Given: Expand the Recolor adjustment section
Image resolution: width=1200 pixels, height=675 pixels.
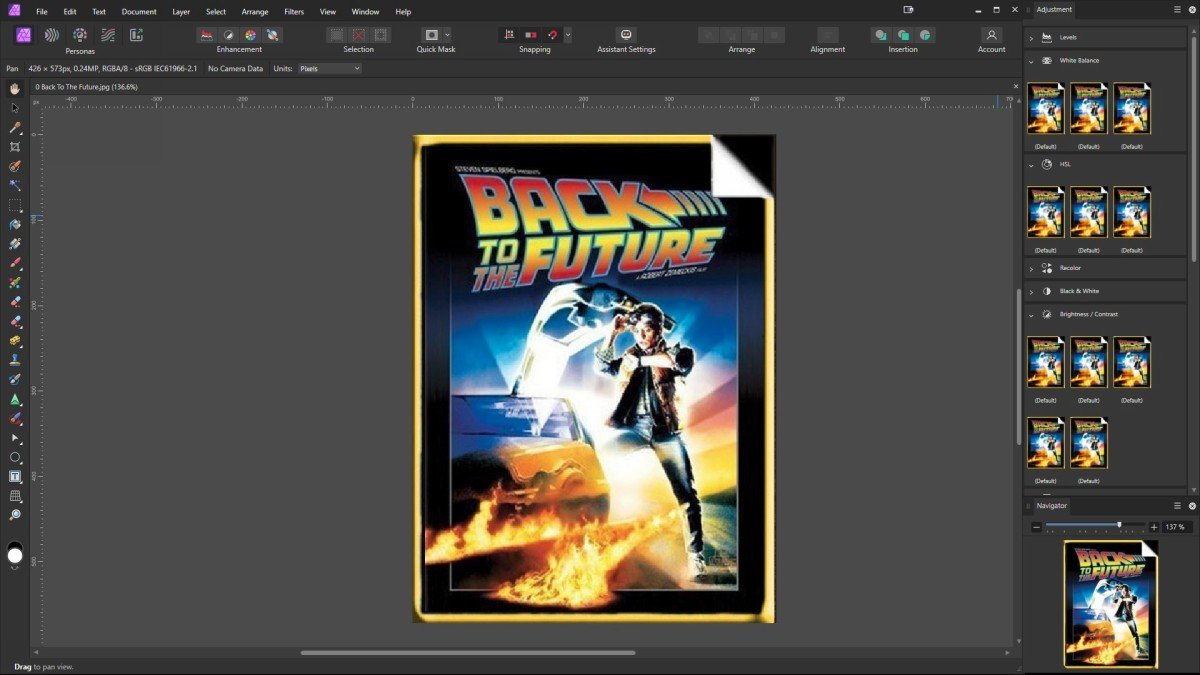Looking at the screenshot, I should pyautogui.click(x=1031, y=268).
